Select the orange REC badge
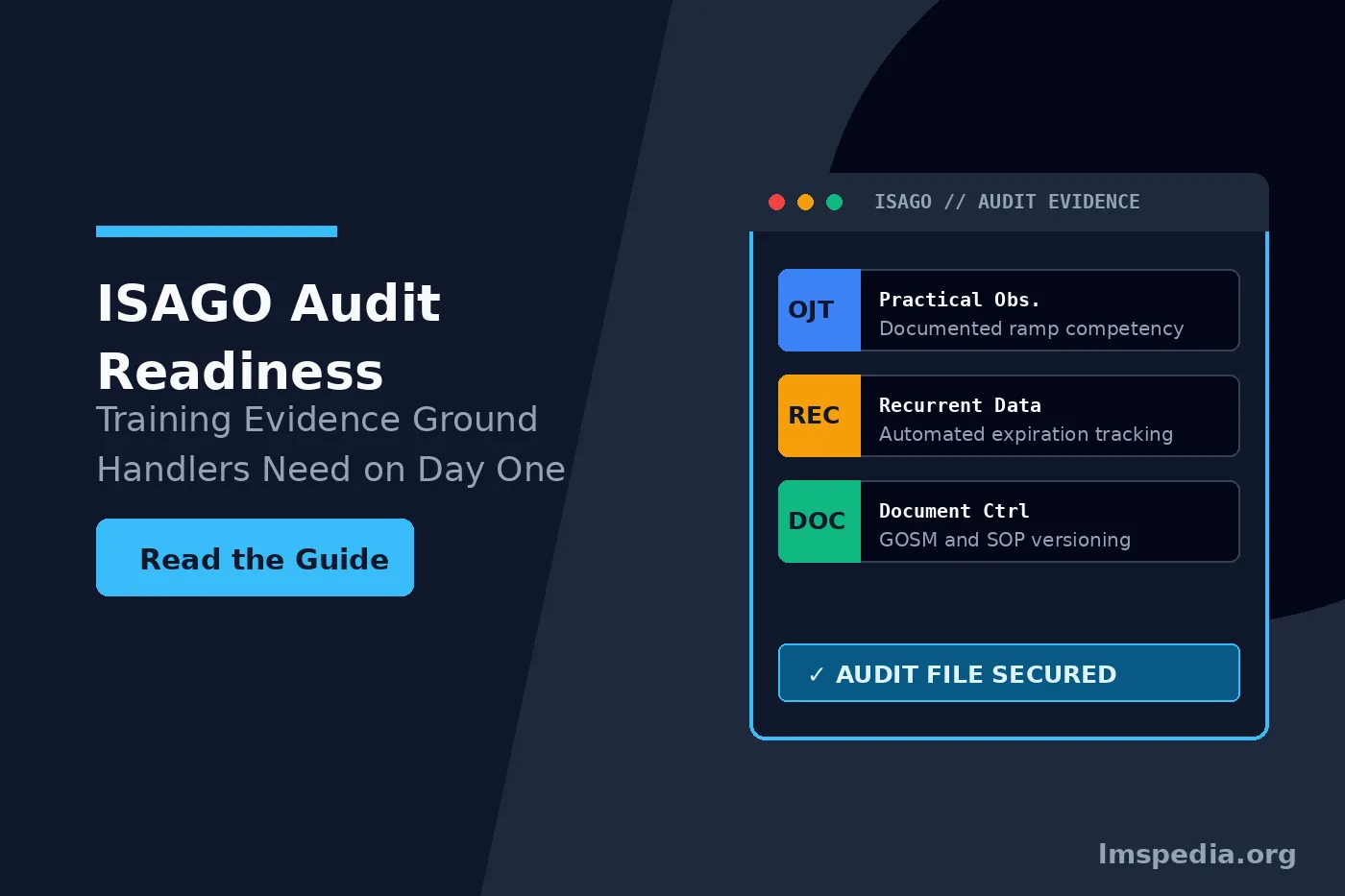 [819, 416]
